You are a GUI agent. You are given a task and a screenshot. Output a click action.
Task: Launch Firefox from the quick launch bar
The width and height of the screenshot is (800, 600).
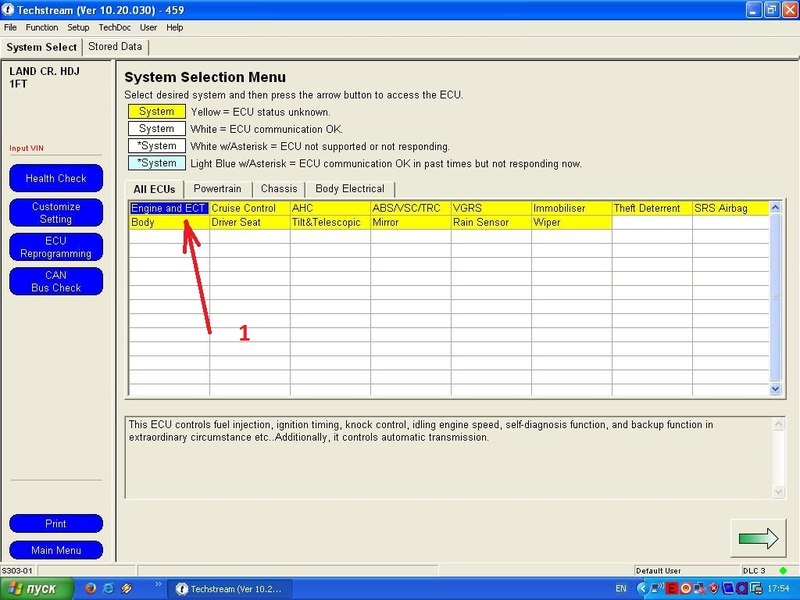pos(89,589)
